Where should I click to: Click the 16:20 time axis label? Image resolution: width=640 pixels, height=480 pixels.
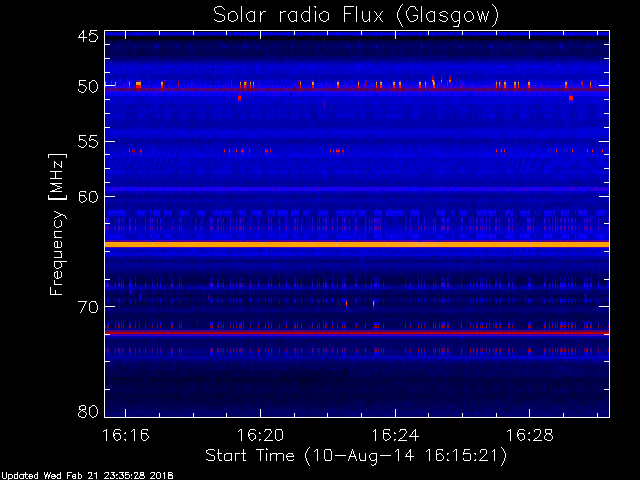pos(260,435)
